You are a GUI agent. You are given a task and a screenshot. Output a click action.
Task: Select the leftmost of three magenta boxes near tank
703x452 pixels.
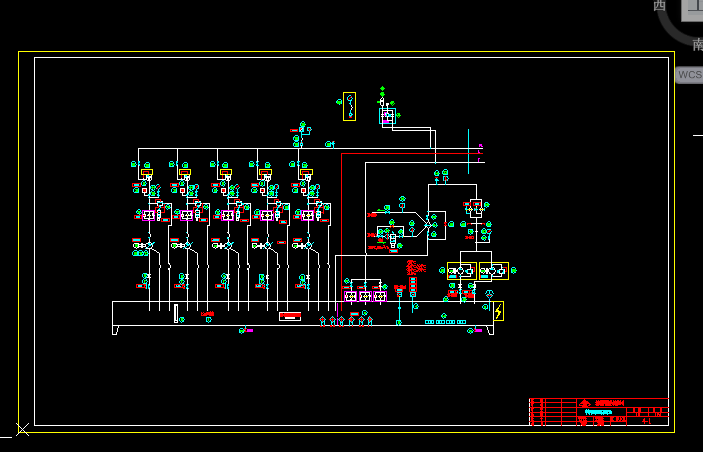tap(351, 296)
